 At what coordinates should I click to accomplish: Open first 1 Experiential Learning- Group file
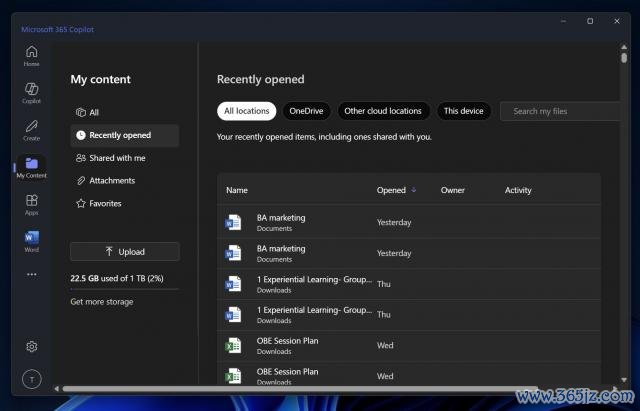[x=314, y=280]
